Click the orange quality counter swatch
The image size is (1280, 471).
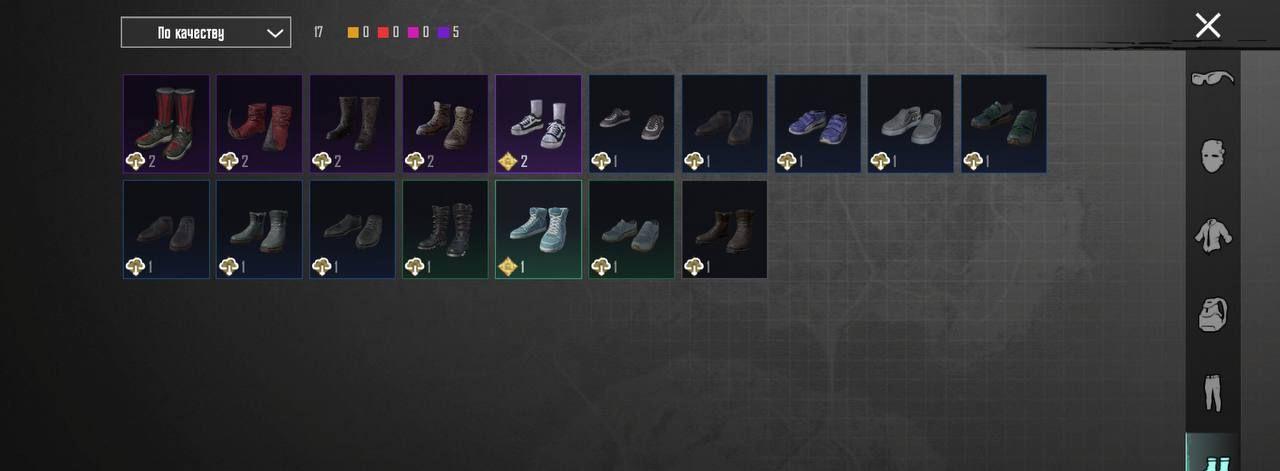click(x=353, y=33)
